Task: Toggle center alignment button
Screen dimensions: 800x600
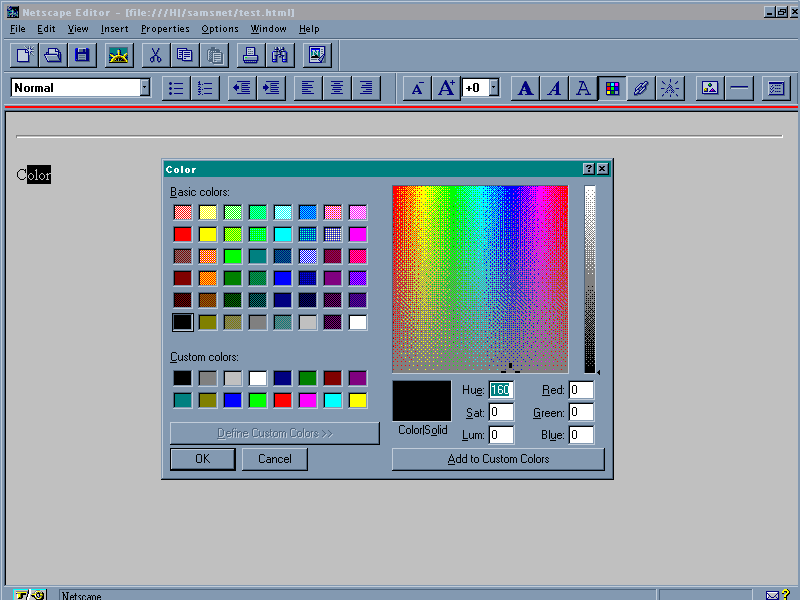Action: tap(337, 88)
